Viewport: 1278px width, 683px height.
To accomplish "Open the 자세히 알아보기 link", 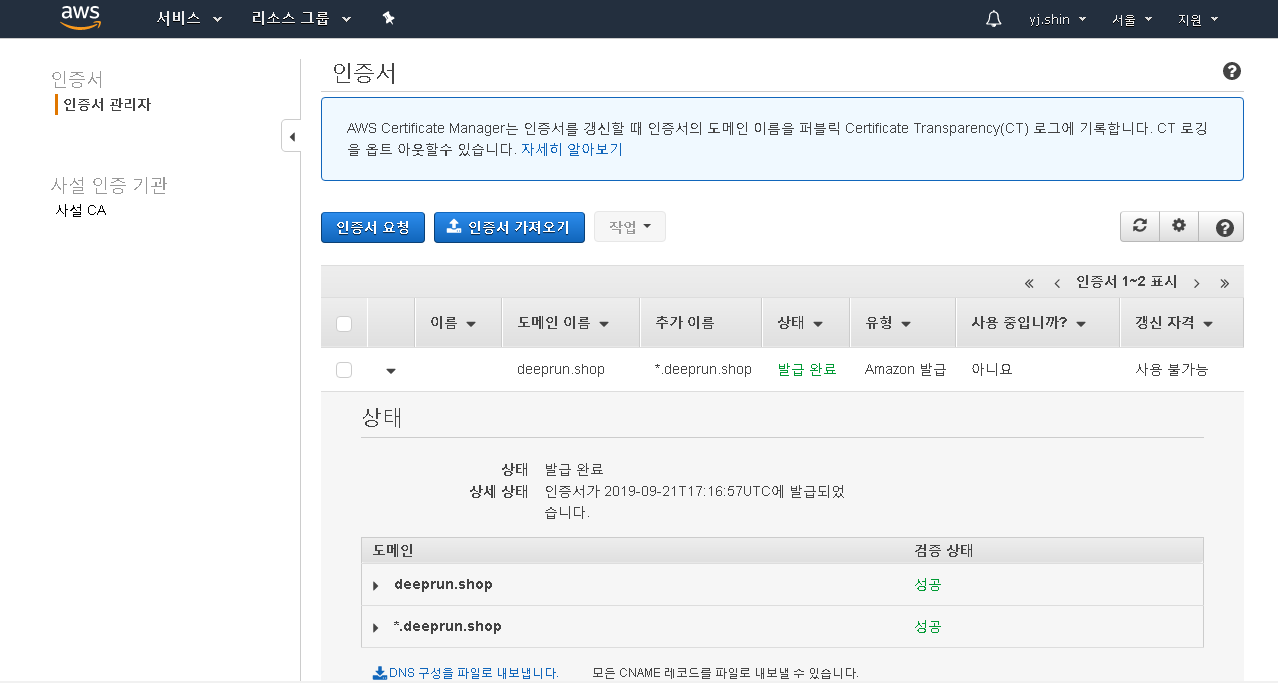I will pyautogui.click(x=572, y=149).
